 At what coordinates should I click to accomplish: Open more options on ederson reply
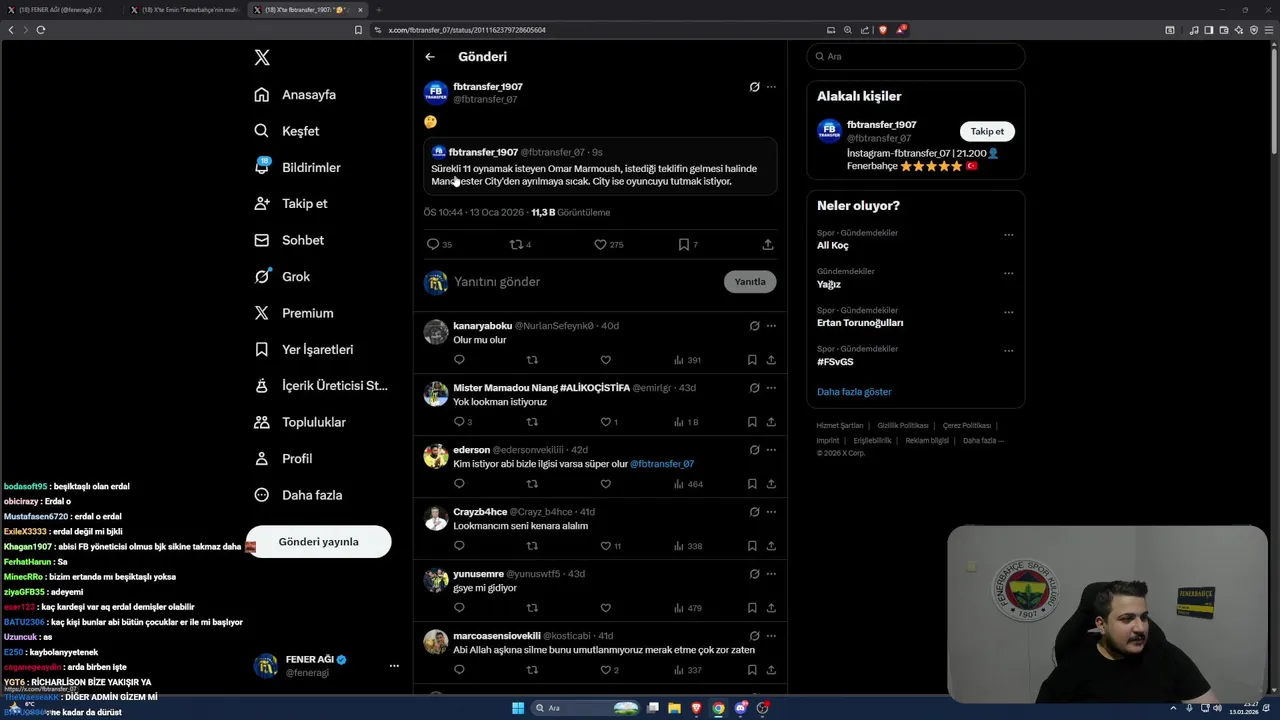pyautogui.click(x=771, y=450)
